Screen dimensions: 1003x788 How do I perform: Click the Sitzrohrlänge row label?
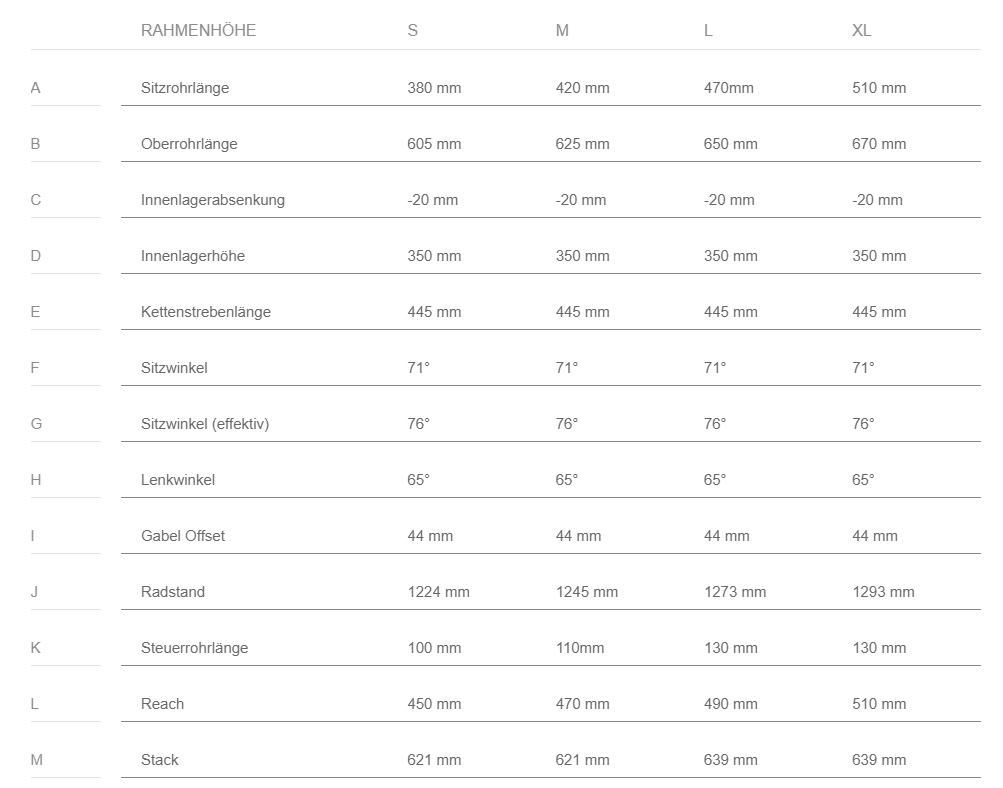185,88
